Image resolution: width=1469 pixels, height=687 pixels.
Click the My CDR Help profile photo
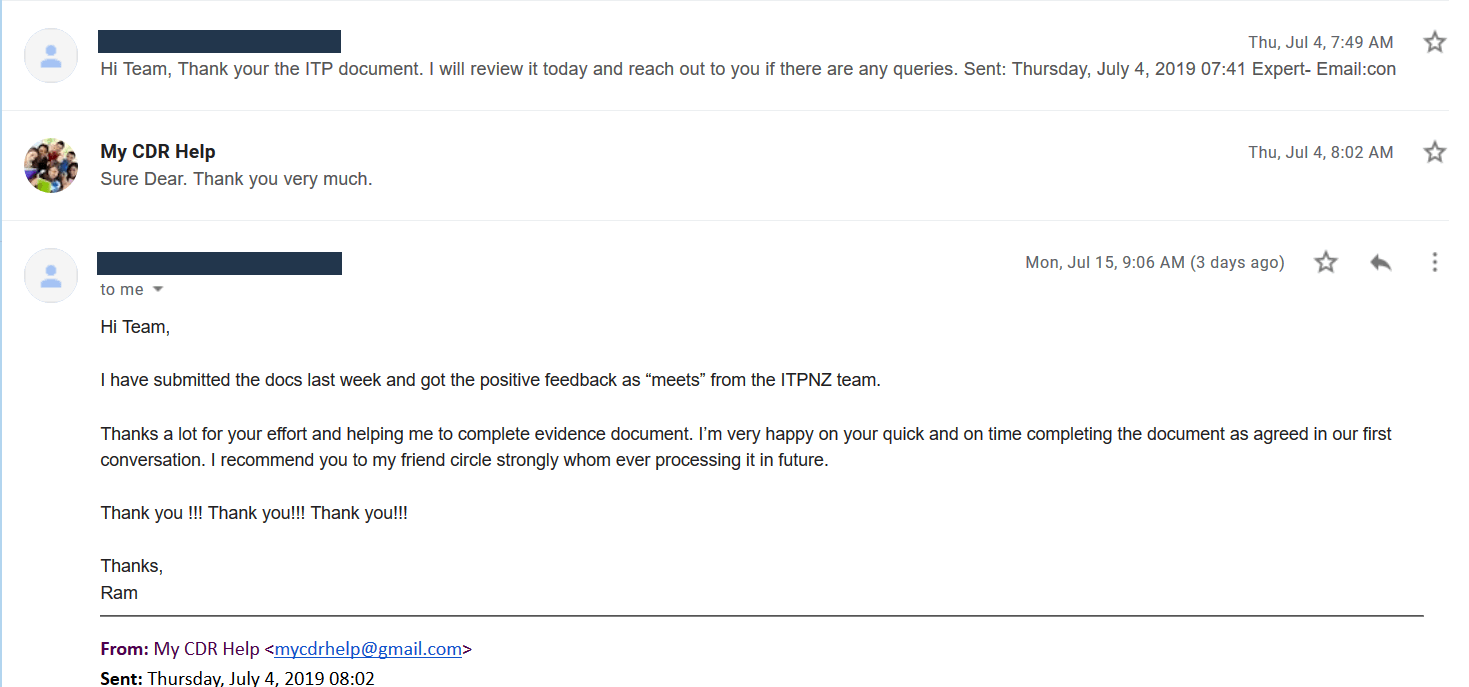pos(51,166)
